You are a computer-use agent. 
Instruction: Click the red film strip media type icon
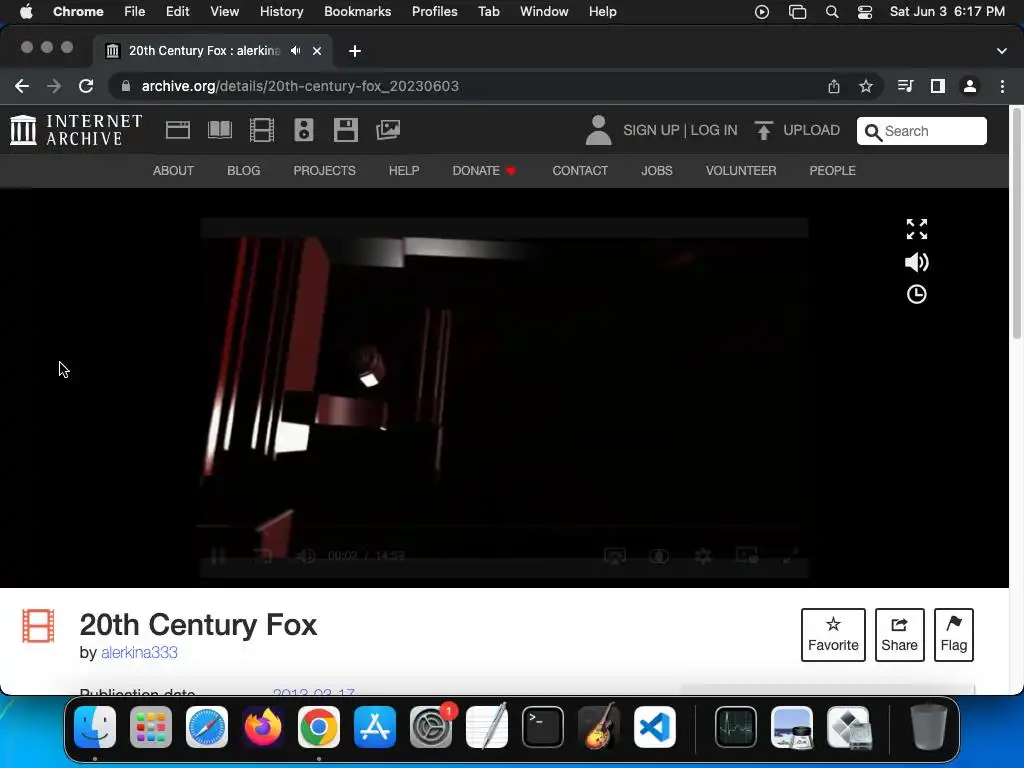point(38,626)
